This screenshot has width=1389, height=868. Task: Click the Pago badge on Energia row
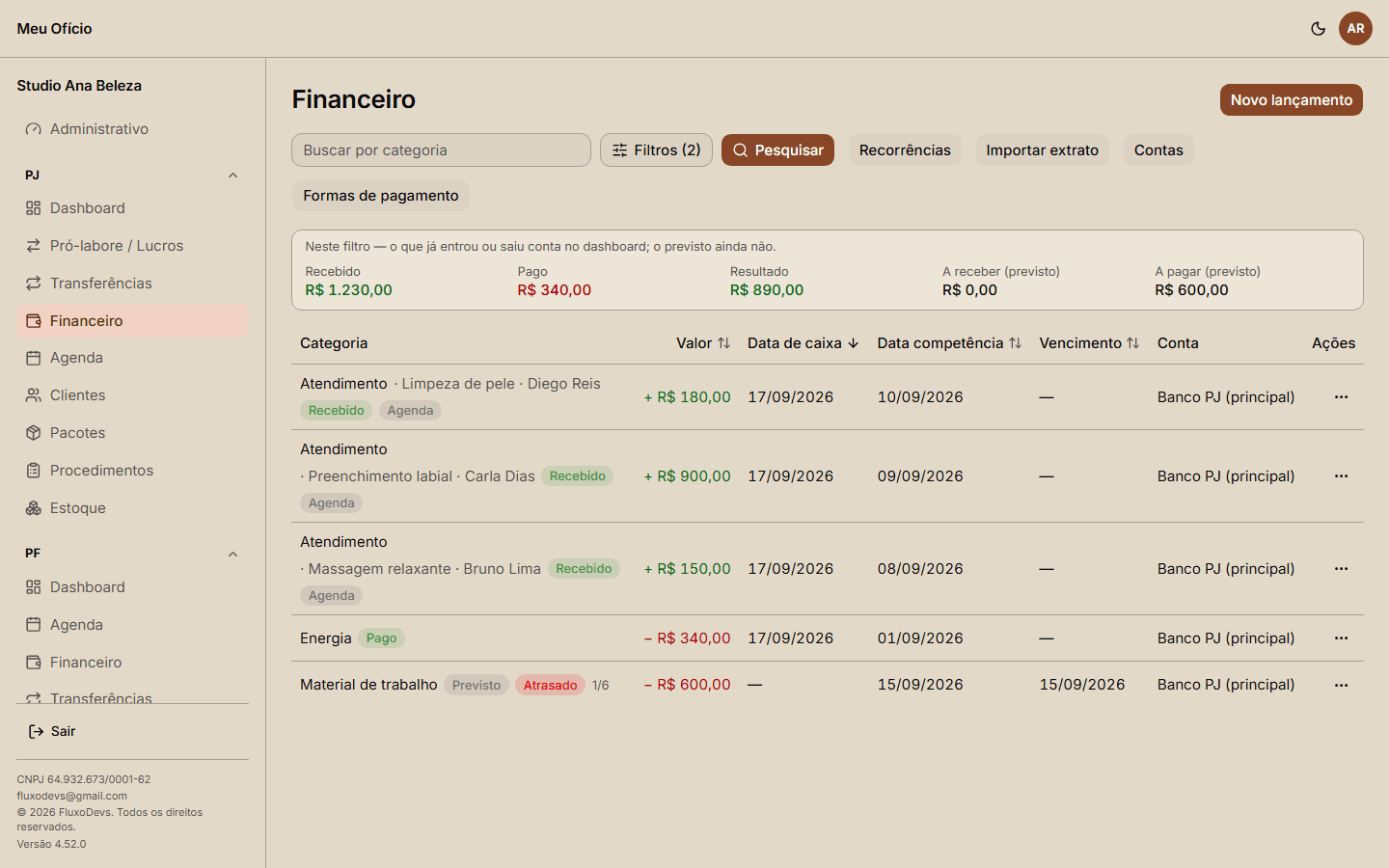(381, 638)
